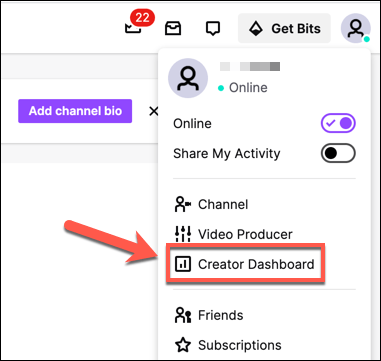This screenshot has width=381, height=361.
Task: Dismiss the channel bio prompt with X
Action: pyautogui.click(x=153, y=111)
